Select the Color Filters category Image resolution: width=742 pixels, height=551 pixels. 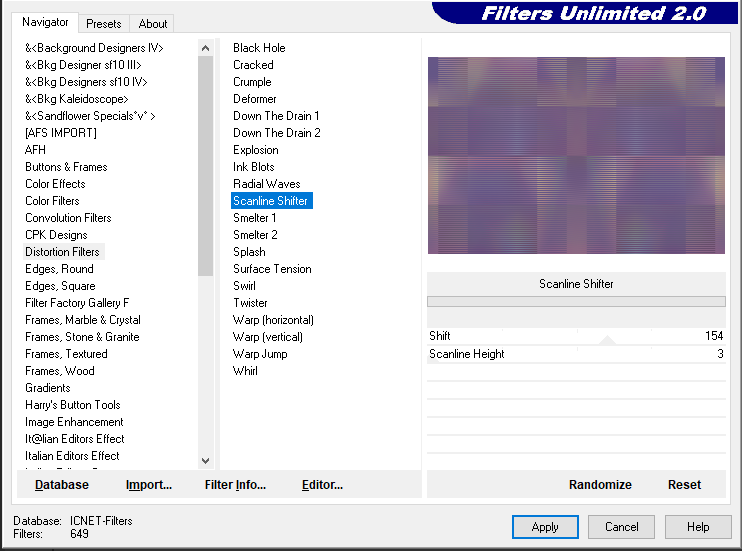52,201
